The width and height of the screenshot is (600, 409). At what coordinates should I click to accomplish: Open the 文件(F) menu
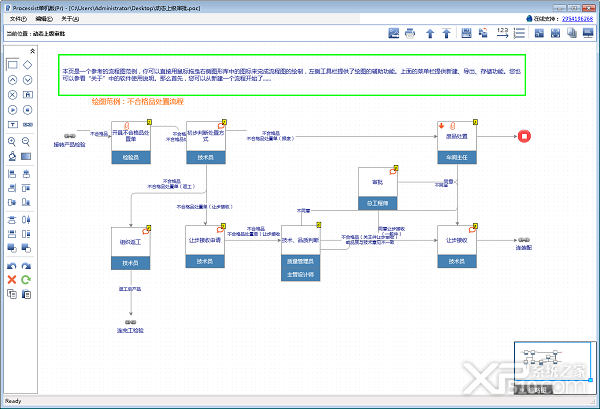pyautogui.click(x=18, y=19)
